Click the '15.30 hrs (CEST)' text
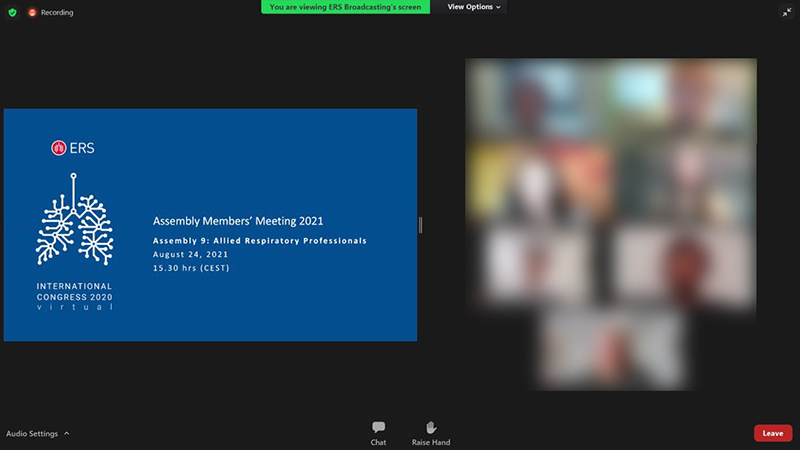This screenshot has height=450, width=800. [x=191, y=268]
